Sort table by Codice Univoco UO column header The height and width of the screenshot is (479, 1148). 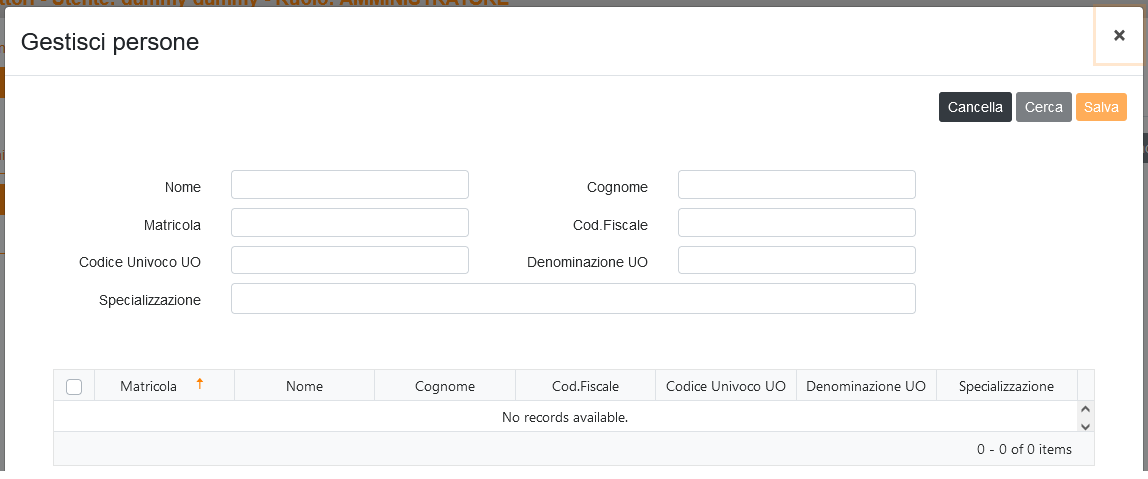pyautogui.click(x=726, y=386)
